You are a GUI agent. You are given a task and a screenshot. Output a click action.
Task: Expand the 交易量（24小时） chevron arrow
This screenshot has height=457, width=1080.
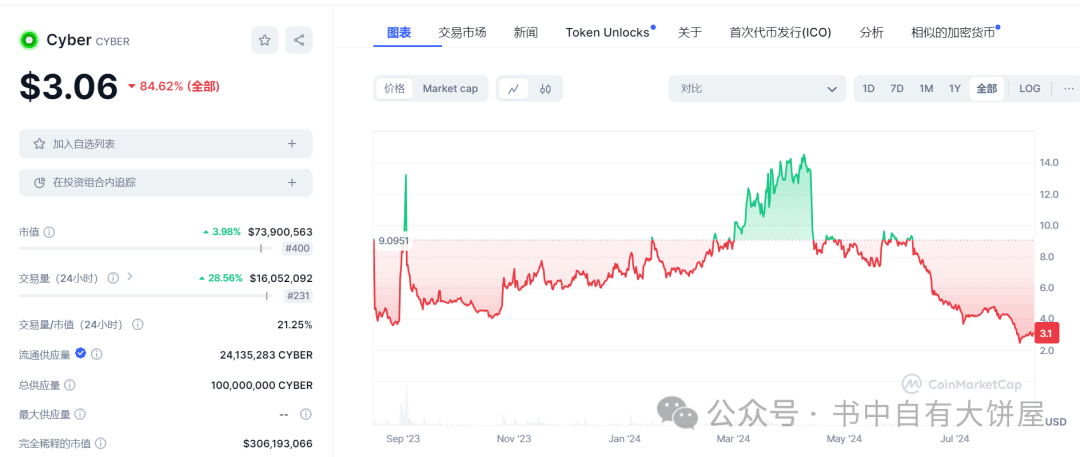click(x=129, y=277)
